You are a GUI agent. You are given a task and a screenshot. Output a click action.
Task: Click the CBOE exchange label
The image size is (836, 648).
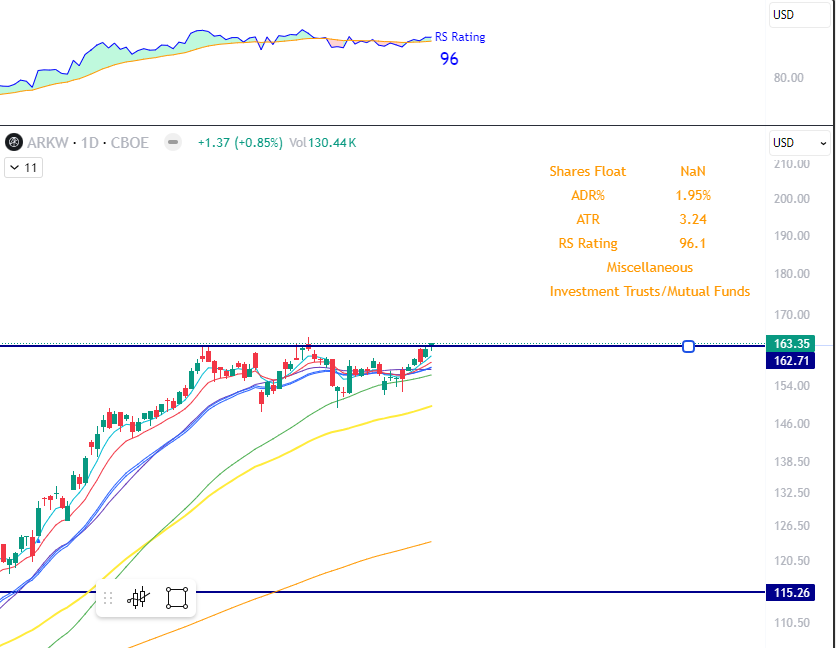click(x=130, y=143)
